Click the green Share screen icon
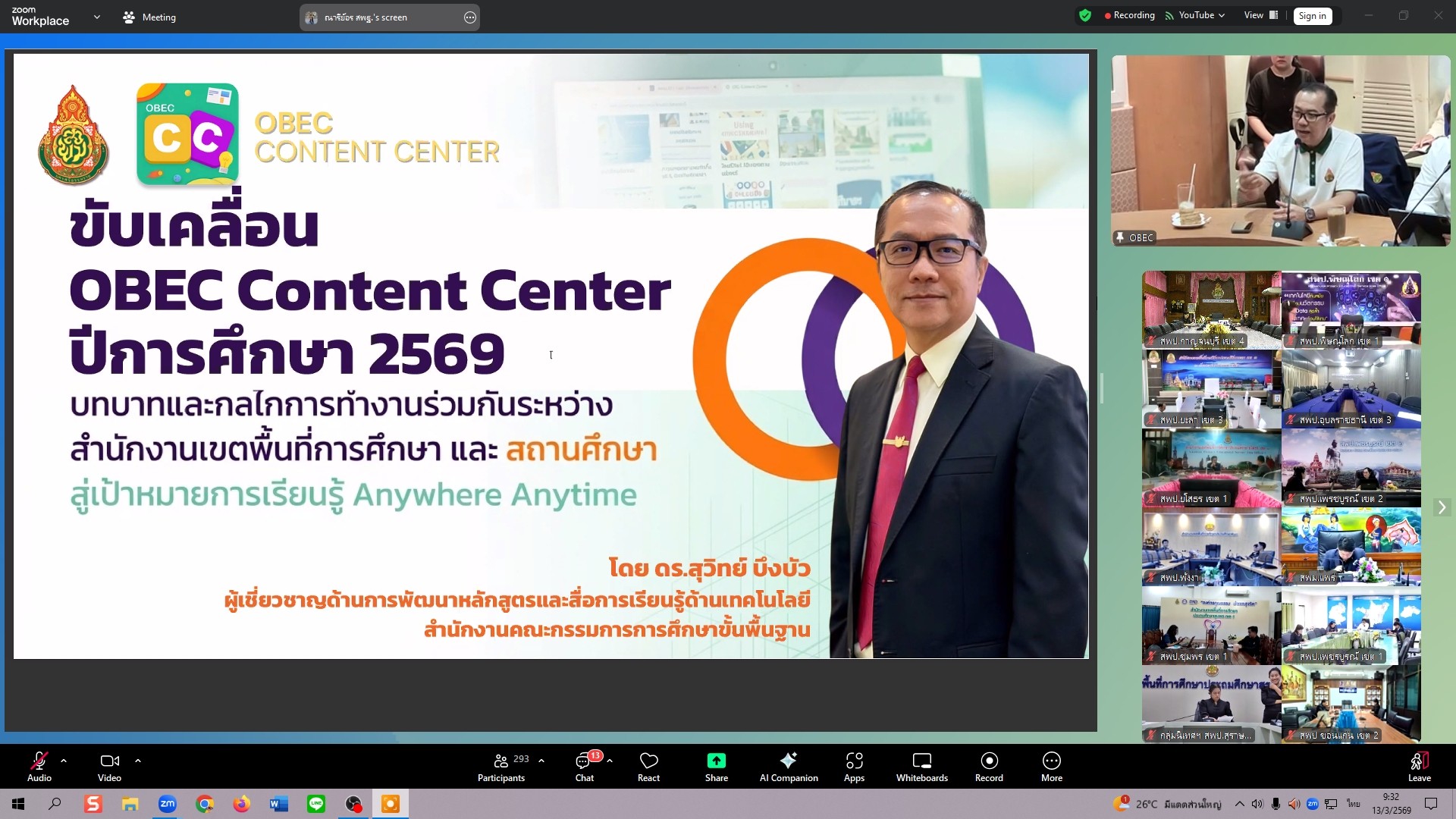 click(716, 761)
